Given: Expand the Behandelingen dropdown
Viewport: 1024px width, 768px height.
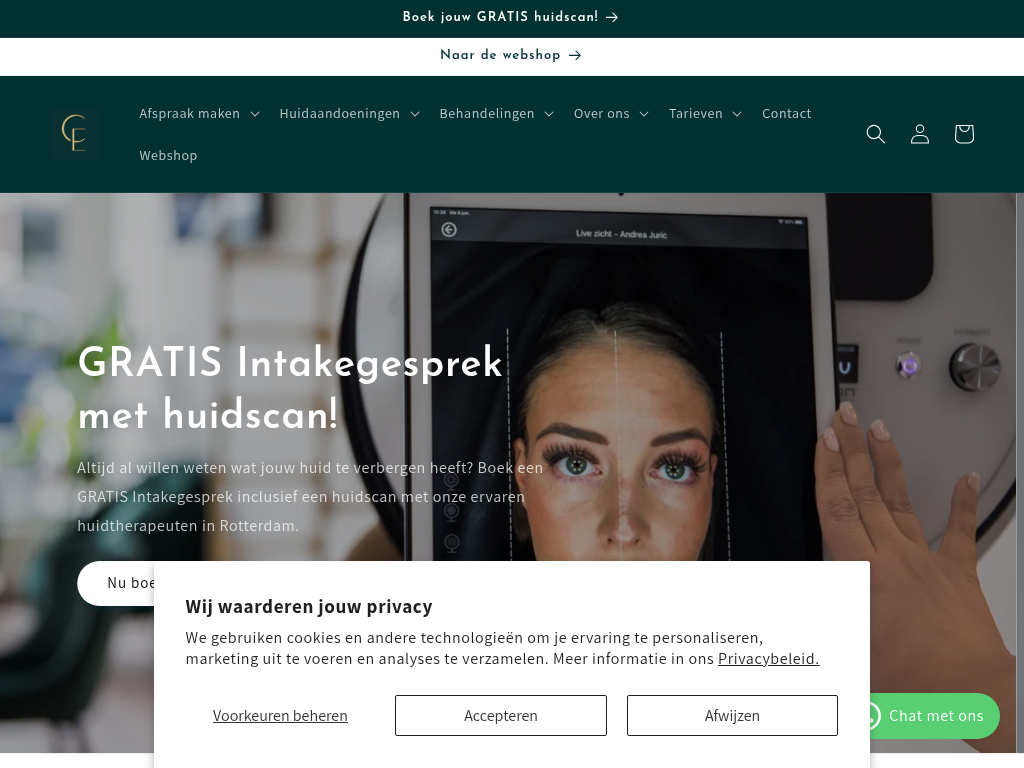Looking at the screenshot, I should (496, 114).
